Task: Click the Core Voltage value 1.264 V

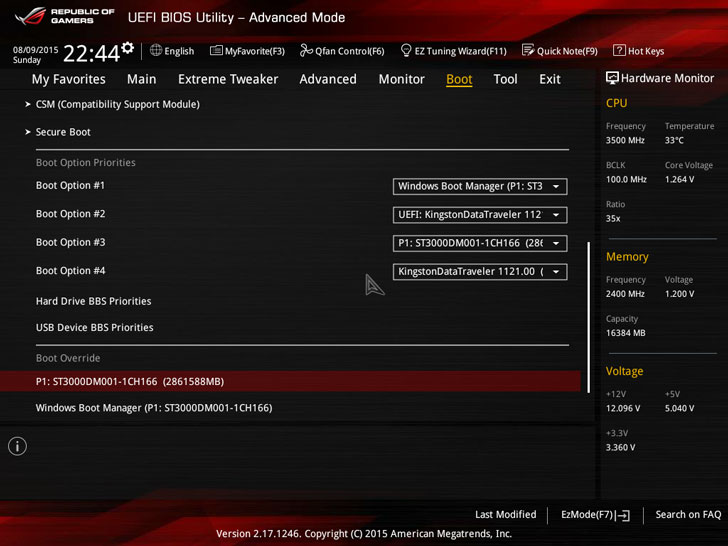Action: point(679,179)
